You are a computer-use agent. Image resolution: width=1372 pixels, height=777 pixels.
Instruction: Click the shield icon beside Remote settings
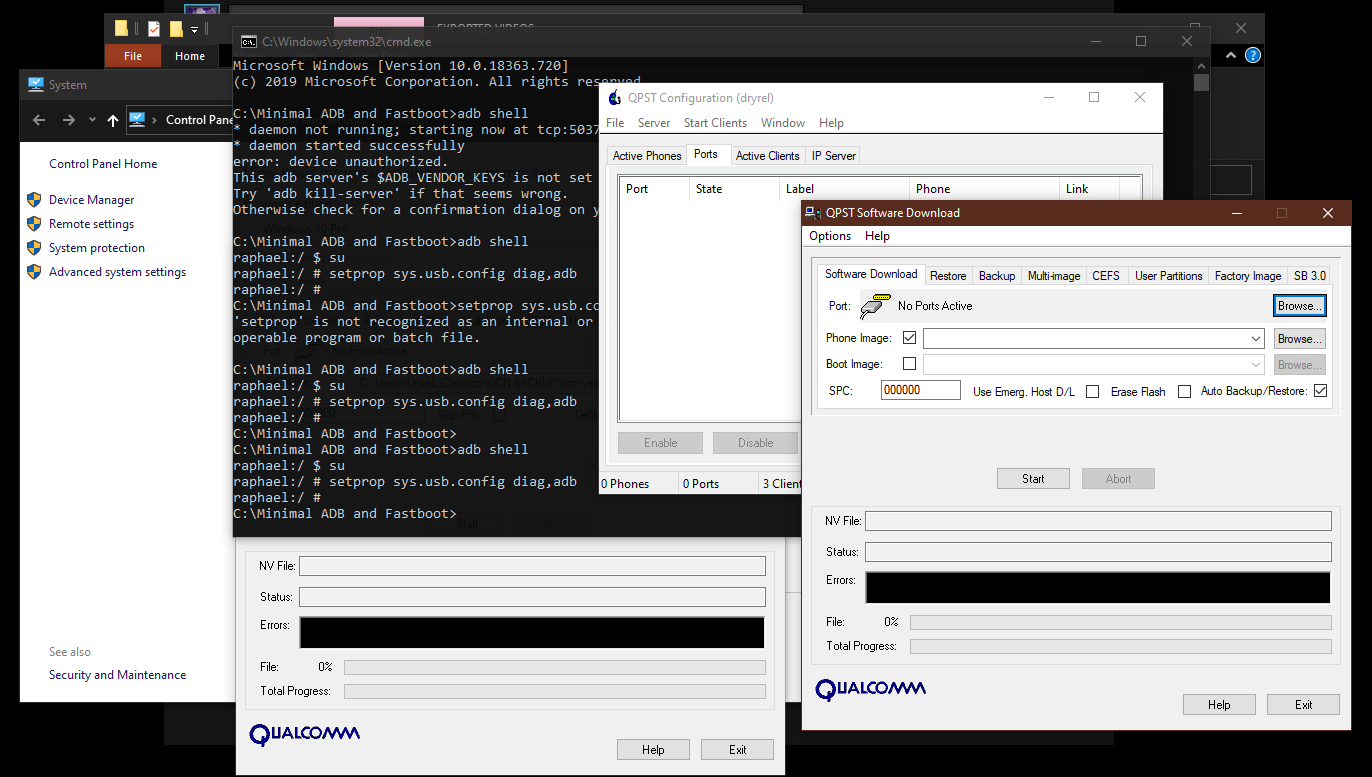point(34,224)
